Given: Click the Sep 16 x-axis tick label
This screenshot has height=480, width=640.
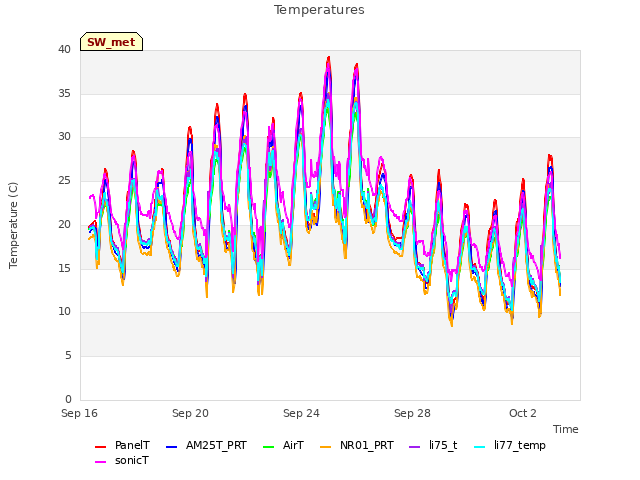Looking at the screenshot, I should coord(80,413).
